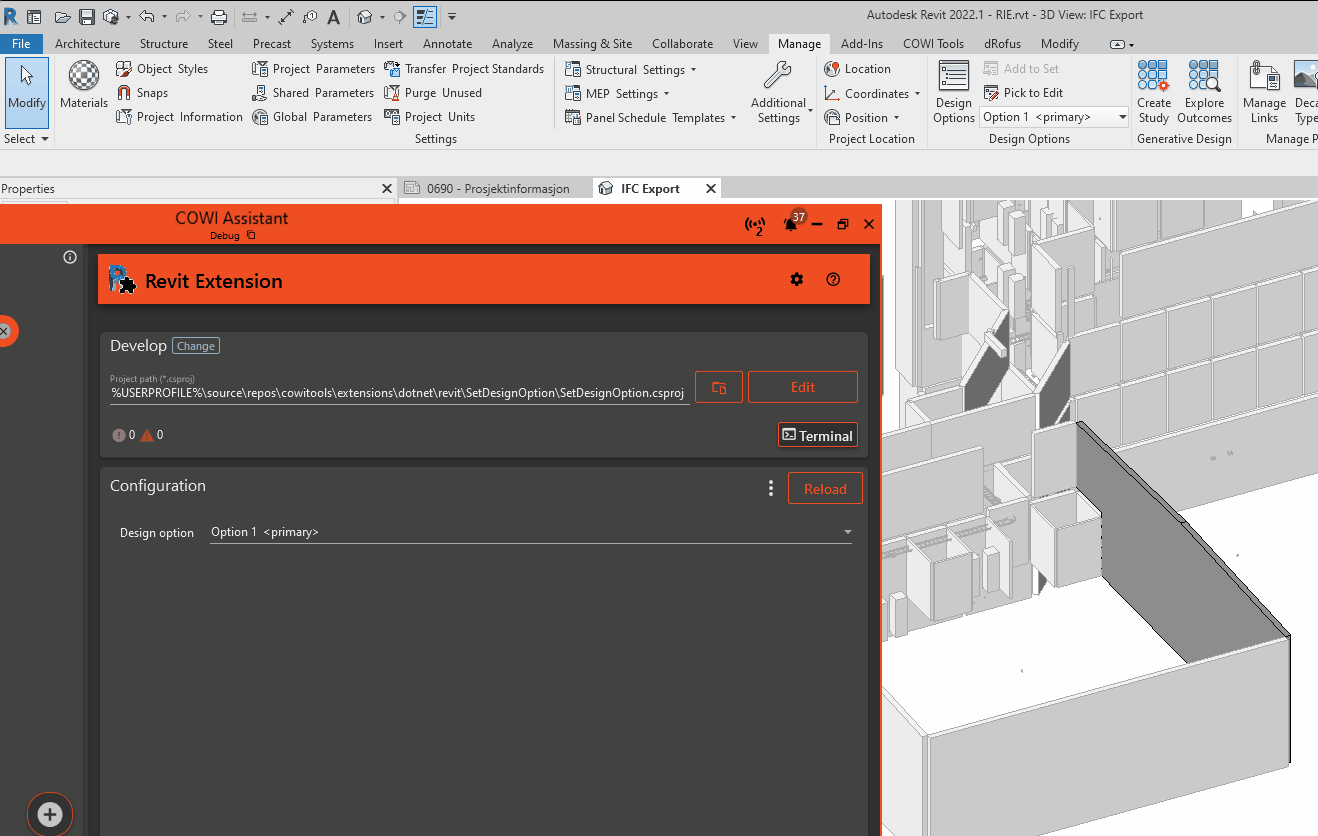This screenshot has width=1318, height=836.
Task: Open the Design Options dialog
Action: click(952, 92)
